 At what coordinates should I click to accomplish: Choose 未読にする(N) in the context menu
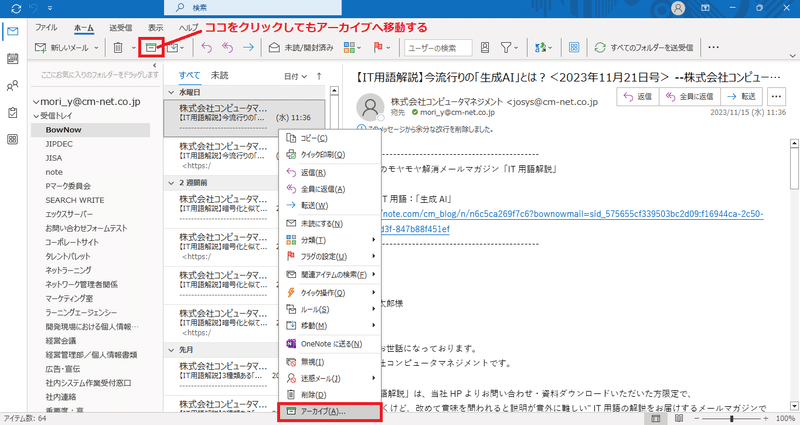click(330, 223)
